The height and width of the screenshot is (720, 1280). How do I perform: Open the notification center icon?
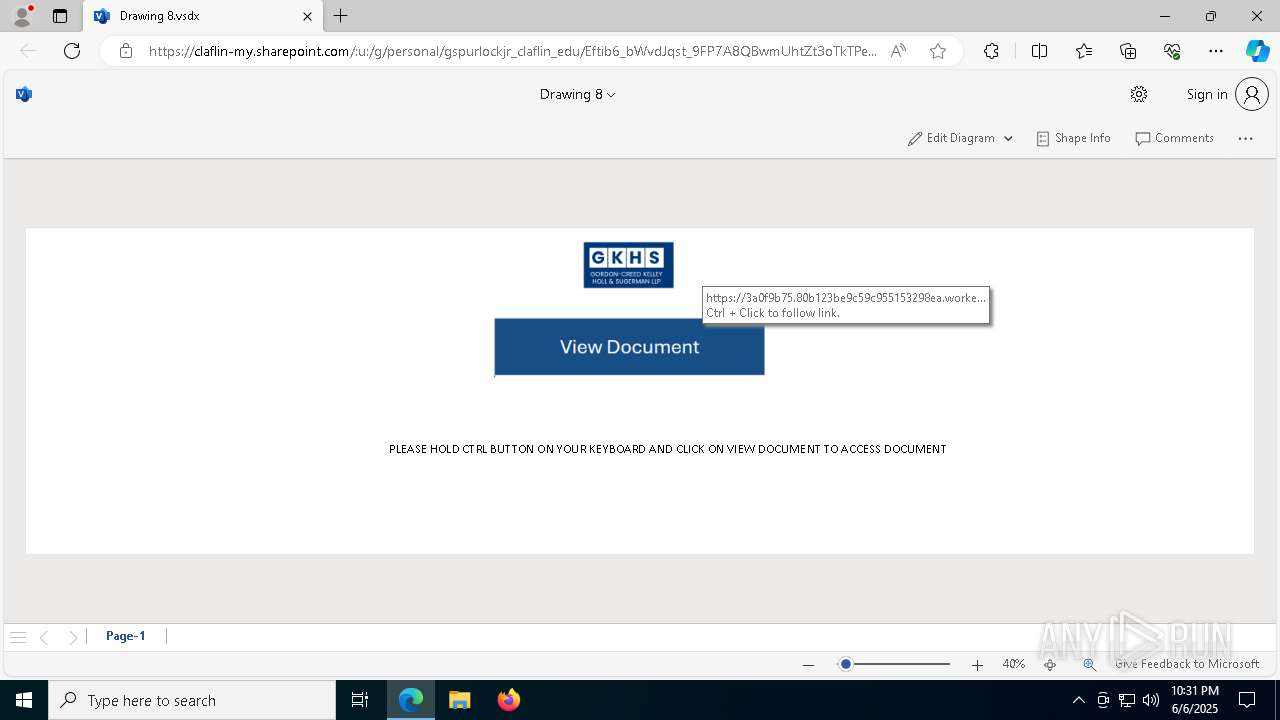[x=1248, y=700]
